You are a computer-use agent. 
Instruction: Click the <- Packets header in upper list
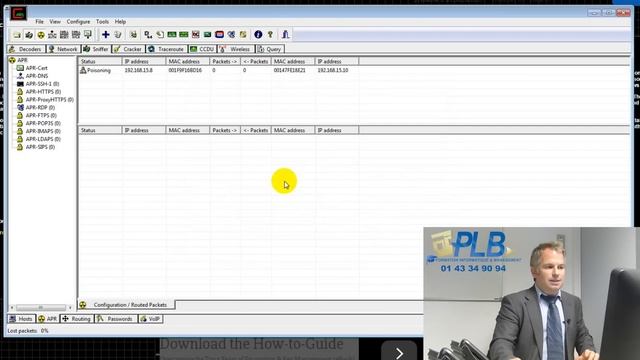tap(256, 61)
